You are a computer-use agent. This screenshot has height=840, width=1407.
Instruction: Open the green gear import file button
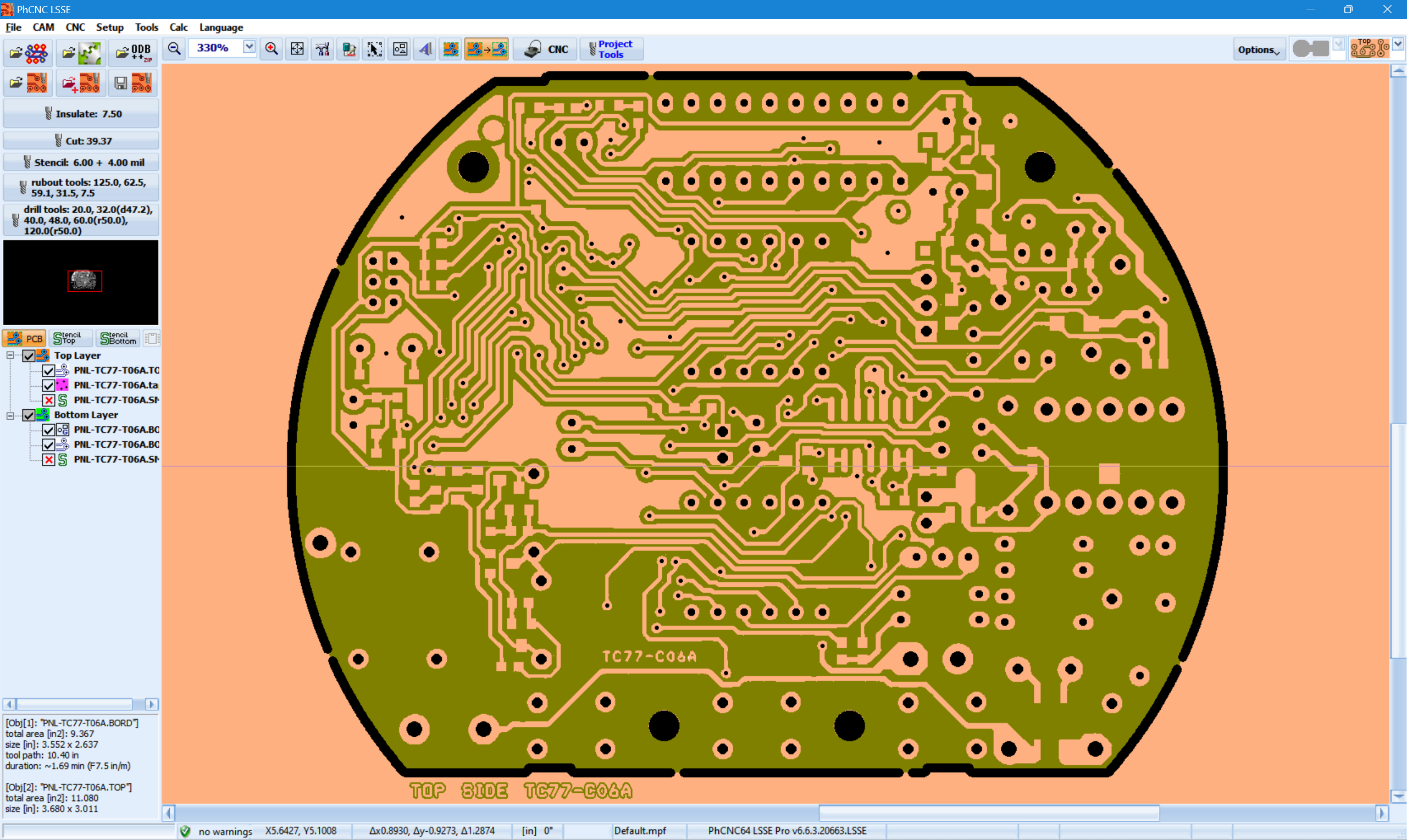81,53
